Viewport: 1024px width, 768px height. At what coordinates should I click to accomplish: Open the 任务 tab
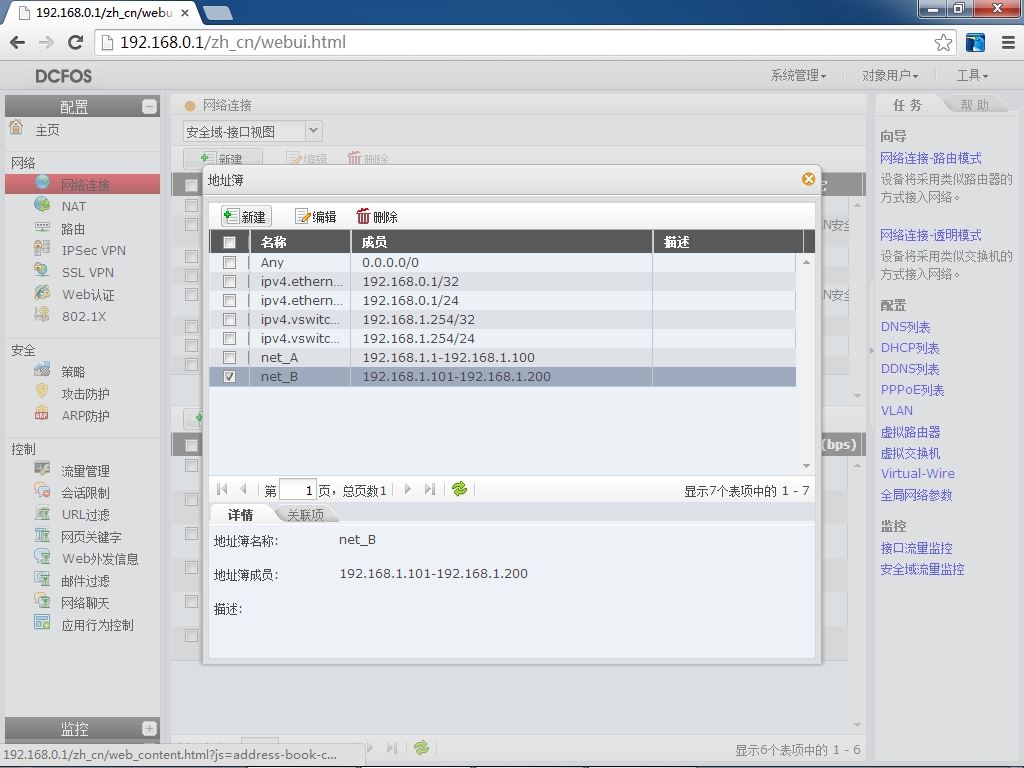907,105
